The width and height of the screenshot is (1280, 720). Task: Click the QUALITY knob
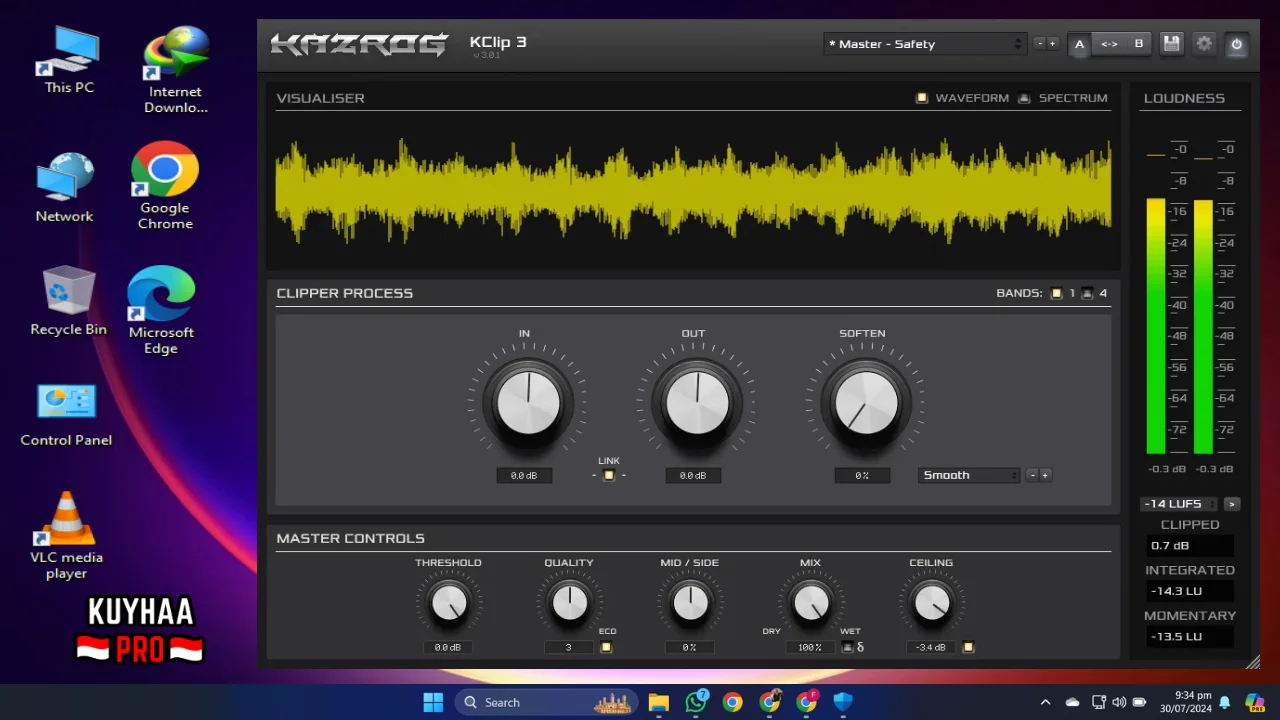pyautogui.click(x=569, y=603)
